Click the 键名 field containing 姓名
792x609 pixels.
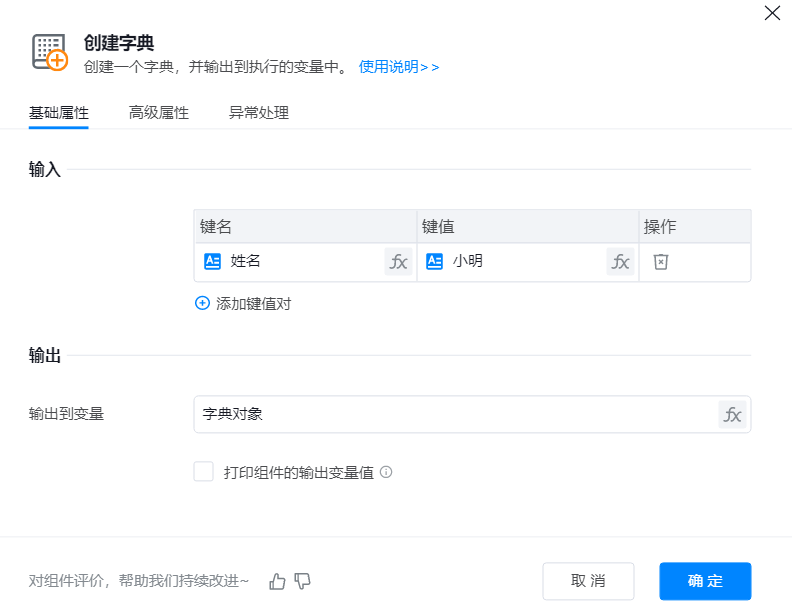pos(300,262)
